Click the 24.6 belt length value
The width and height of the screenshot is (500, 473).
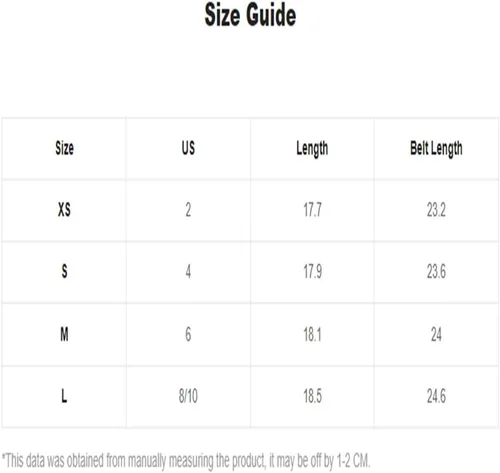[x=436, y=396]
